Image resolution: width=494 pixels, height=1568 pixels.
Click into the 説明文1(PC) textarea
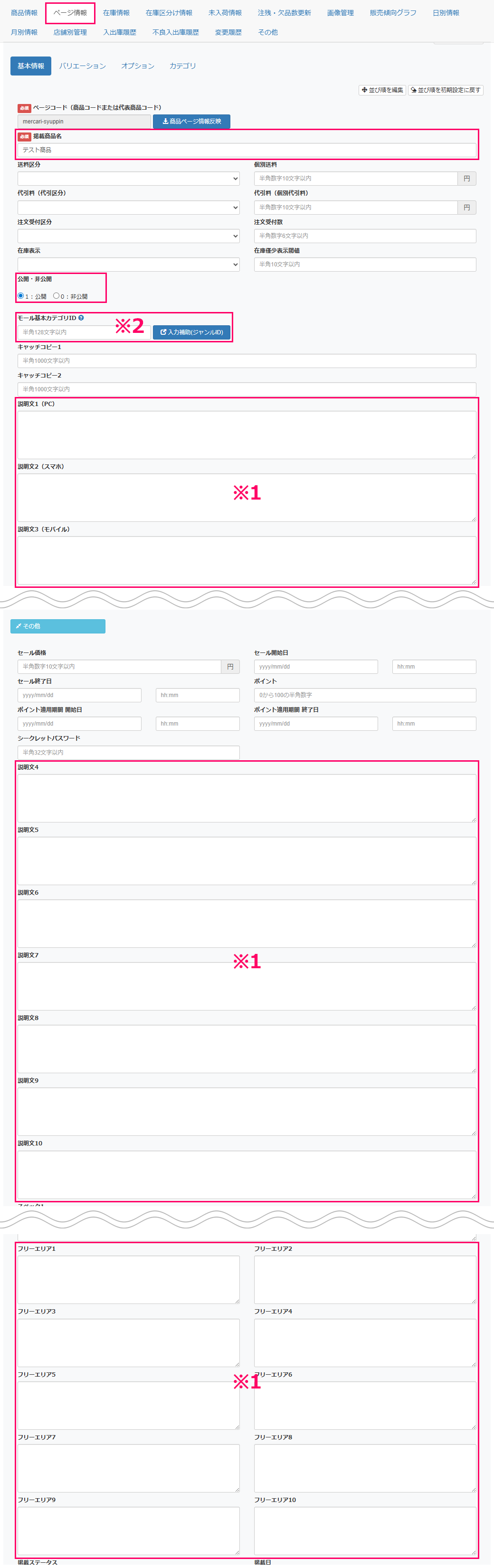tap(247, 435)
